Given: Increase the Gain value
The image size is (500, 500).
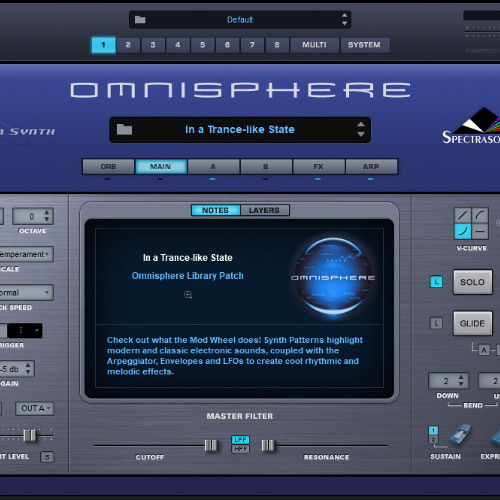Looking at the screenshot, I should tap(28, 365).
